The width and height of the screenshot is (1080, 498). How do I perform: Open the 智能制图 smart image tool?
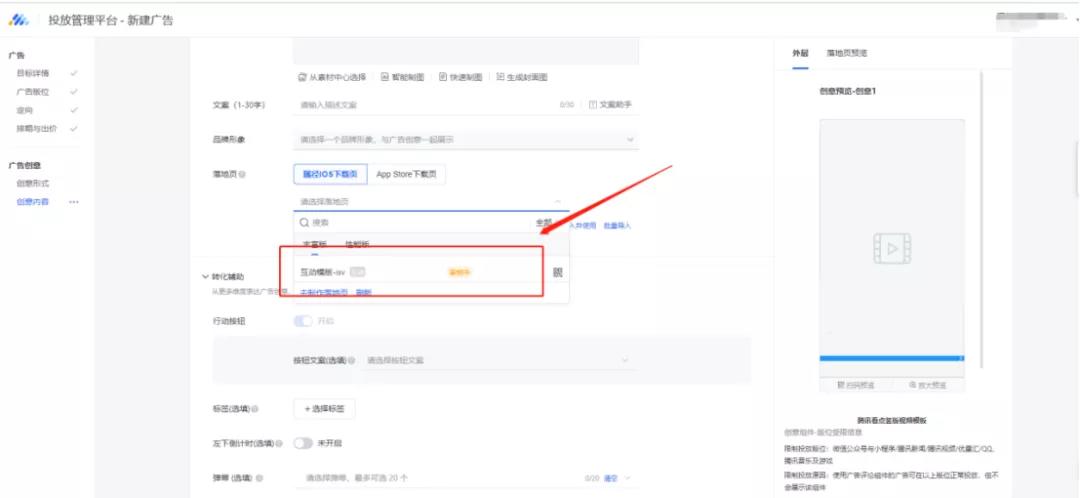[x=403, y=78]
